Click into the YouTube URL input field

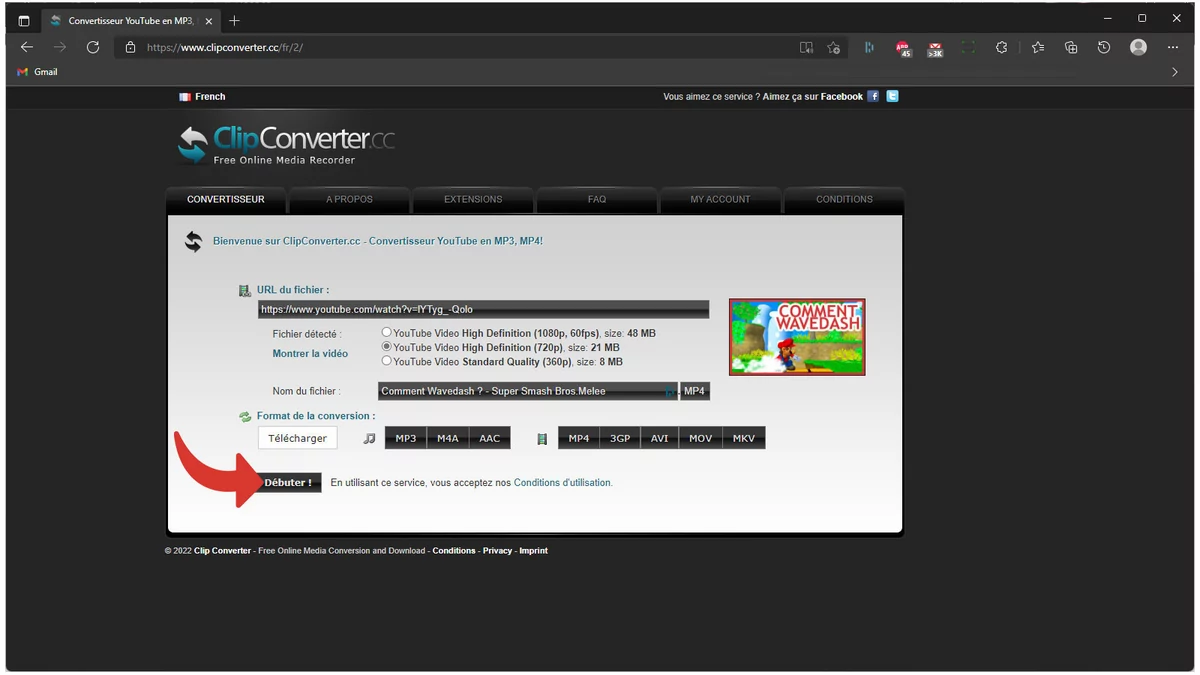(483, 310)
